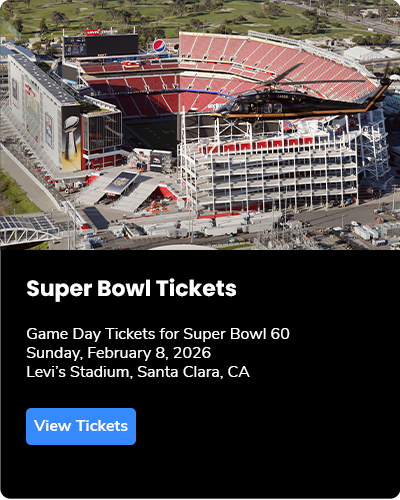
Task: Select the Super Bowl Tickets heading
Action: (131, 288)
